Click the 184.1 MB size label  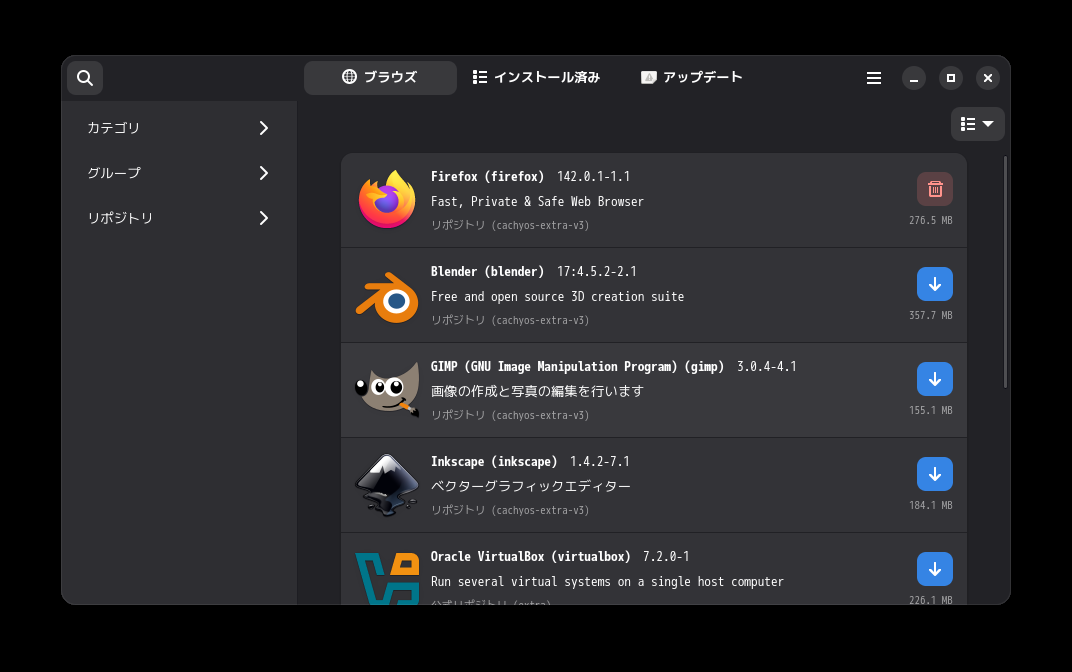coord(930,505)
